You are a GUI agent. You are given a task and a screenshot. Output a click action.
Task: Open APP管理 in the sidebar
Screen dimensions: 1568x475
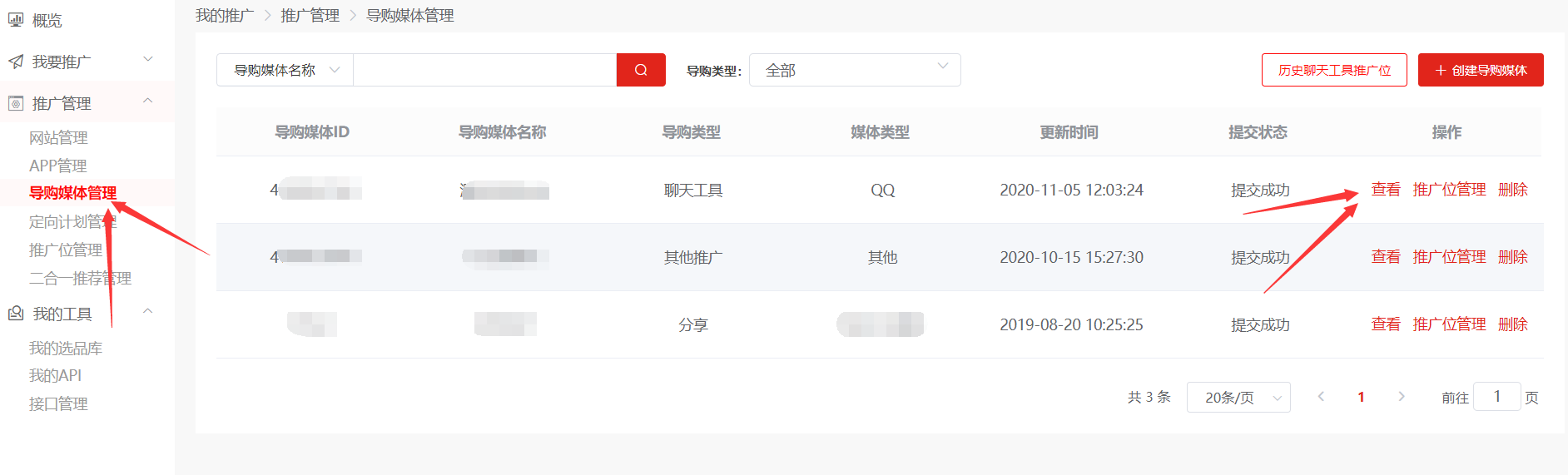(57, 166)
